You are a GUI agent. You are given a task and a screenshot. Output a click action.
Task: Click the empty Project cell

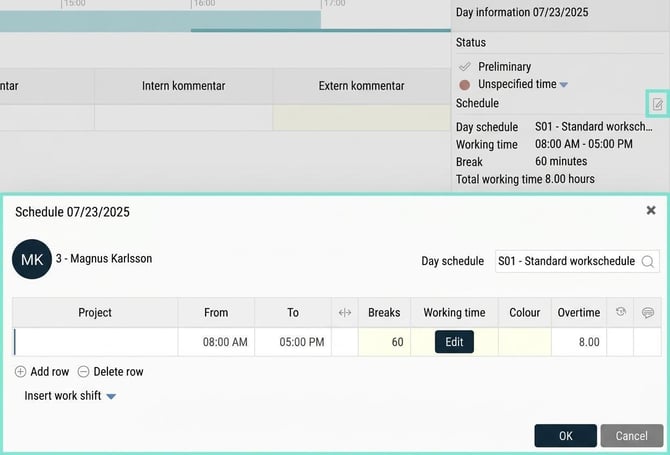[96, 342]
